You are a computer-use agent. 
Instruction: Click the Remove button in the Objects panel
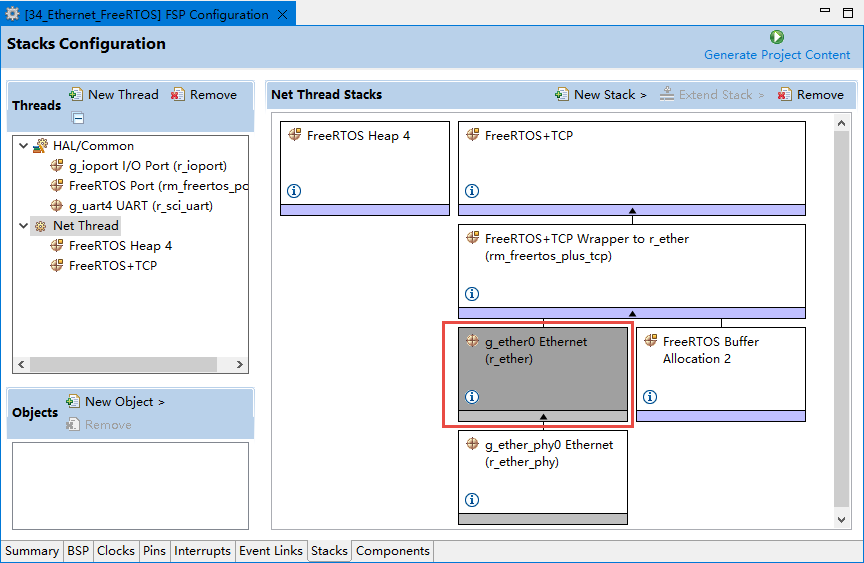click(99, 425)
